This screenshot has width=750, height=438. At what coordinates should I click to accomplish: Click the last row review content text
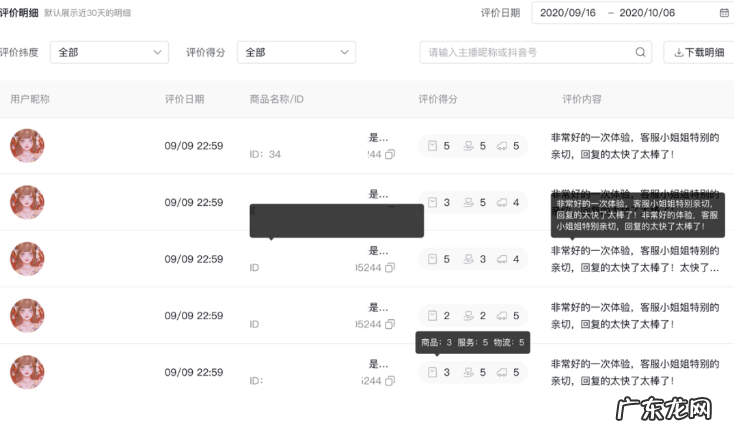[635, 372]
